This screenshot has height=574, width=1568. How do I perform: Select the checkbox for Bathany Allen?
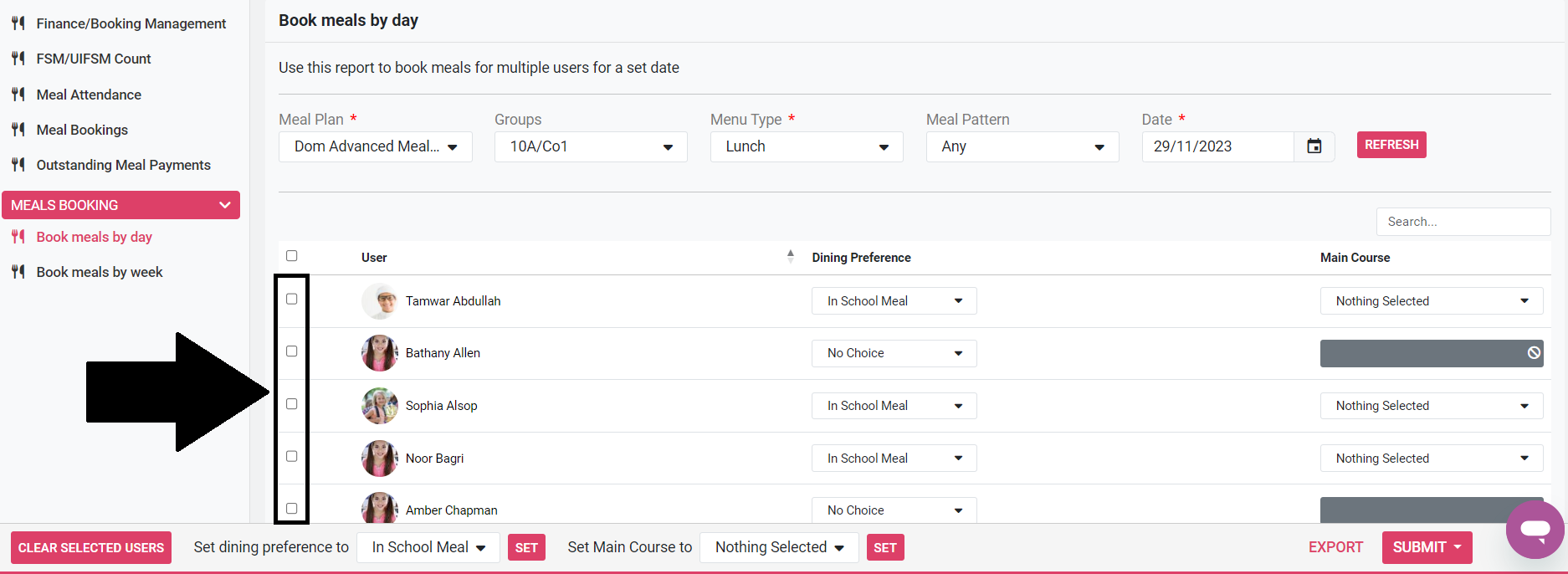point(292,351)
